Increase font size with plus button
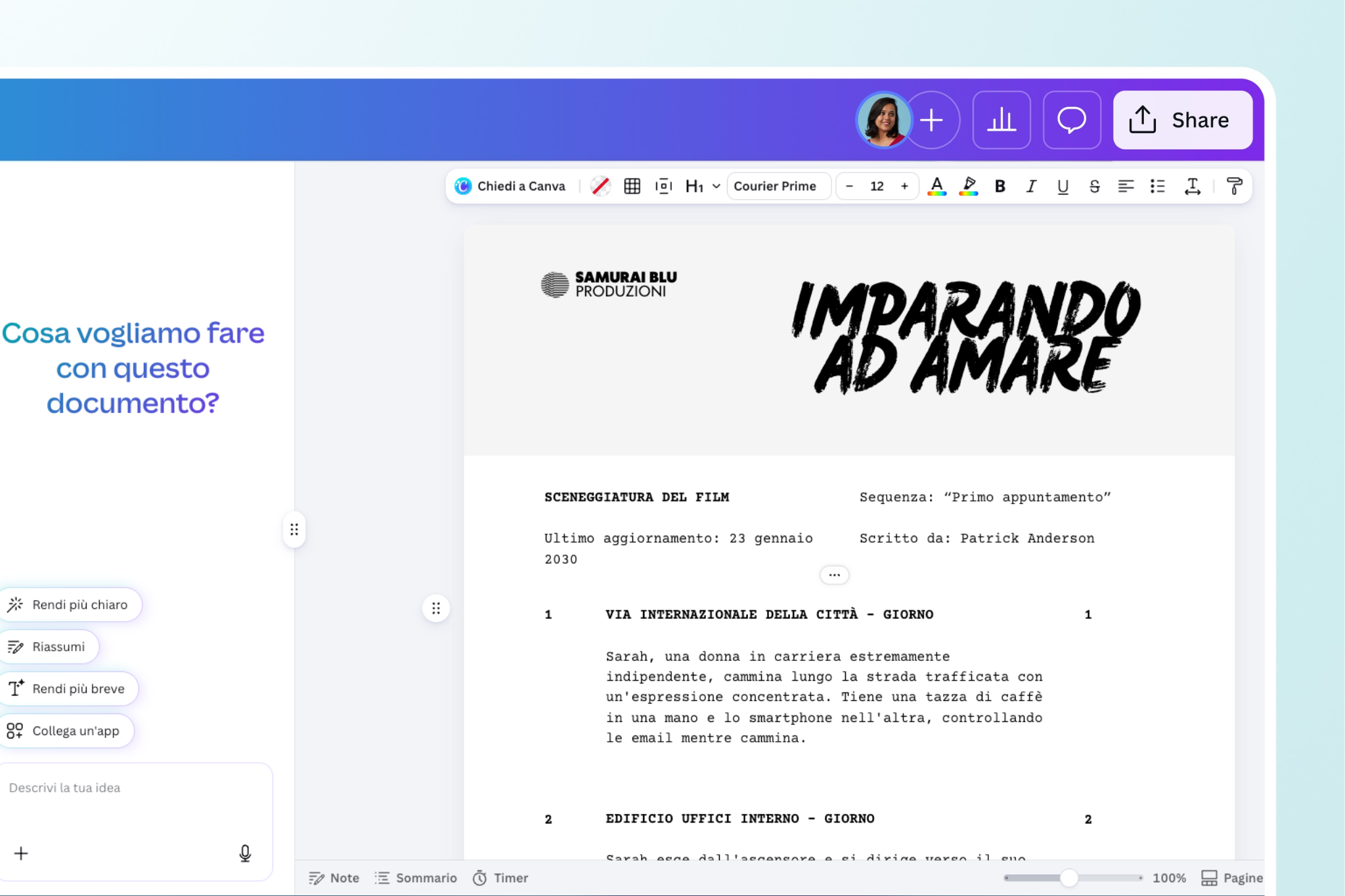Screen dimensions: 1345x896 [904, 186]
